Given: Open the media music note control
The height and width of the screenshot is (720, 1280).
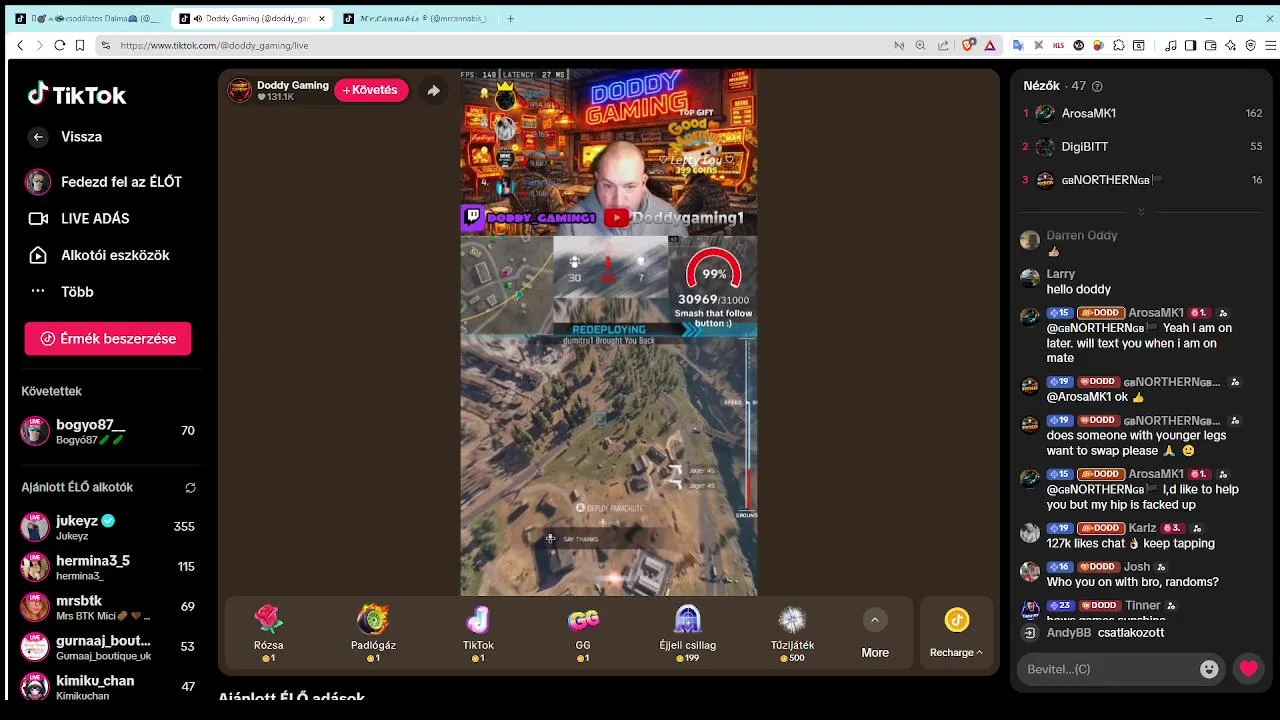Looking at the screenshot, I should 1170,45.
